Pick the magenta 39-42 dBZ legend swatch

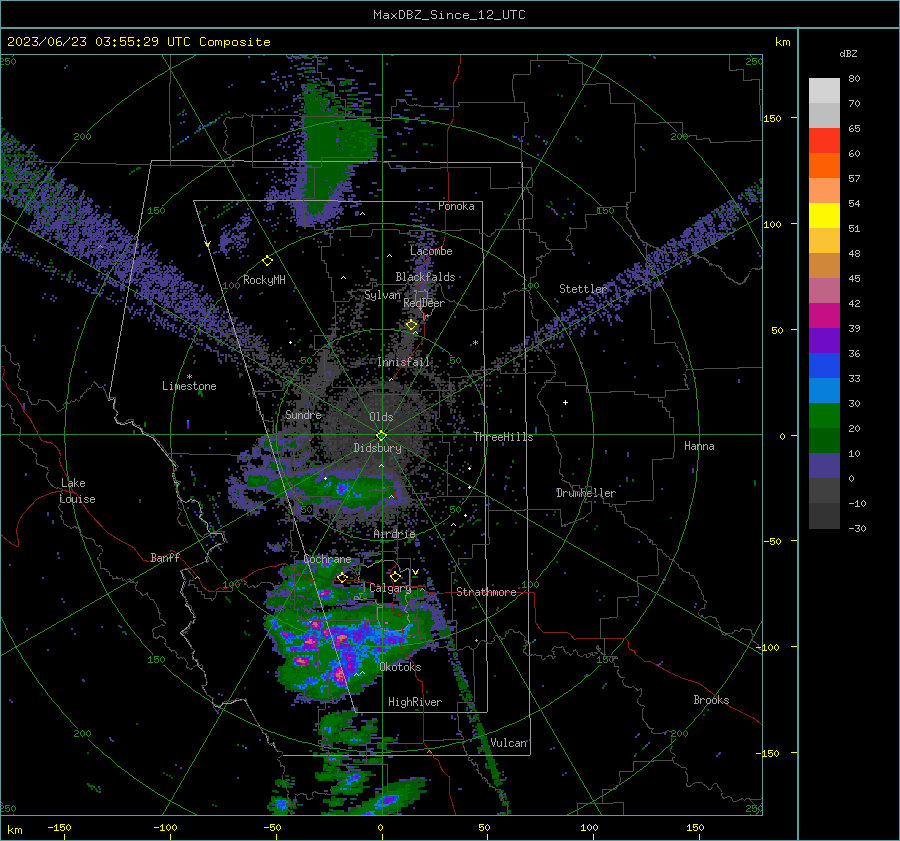point(824,315)
